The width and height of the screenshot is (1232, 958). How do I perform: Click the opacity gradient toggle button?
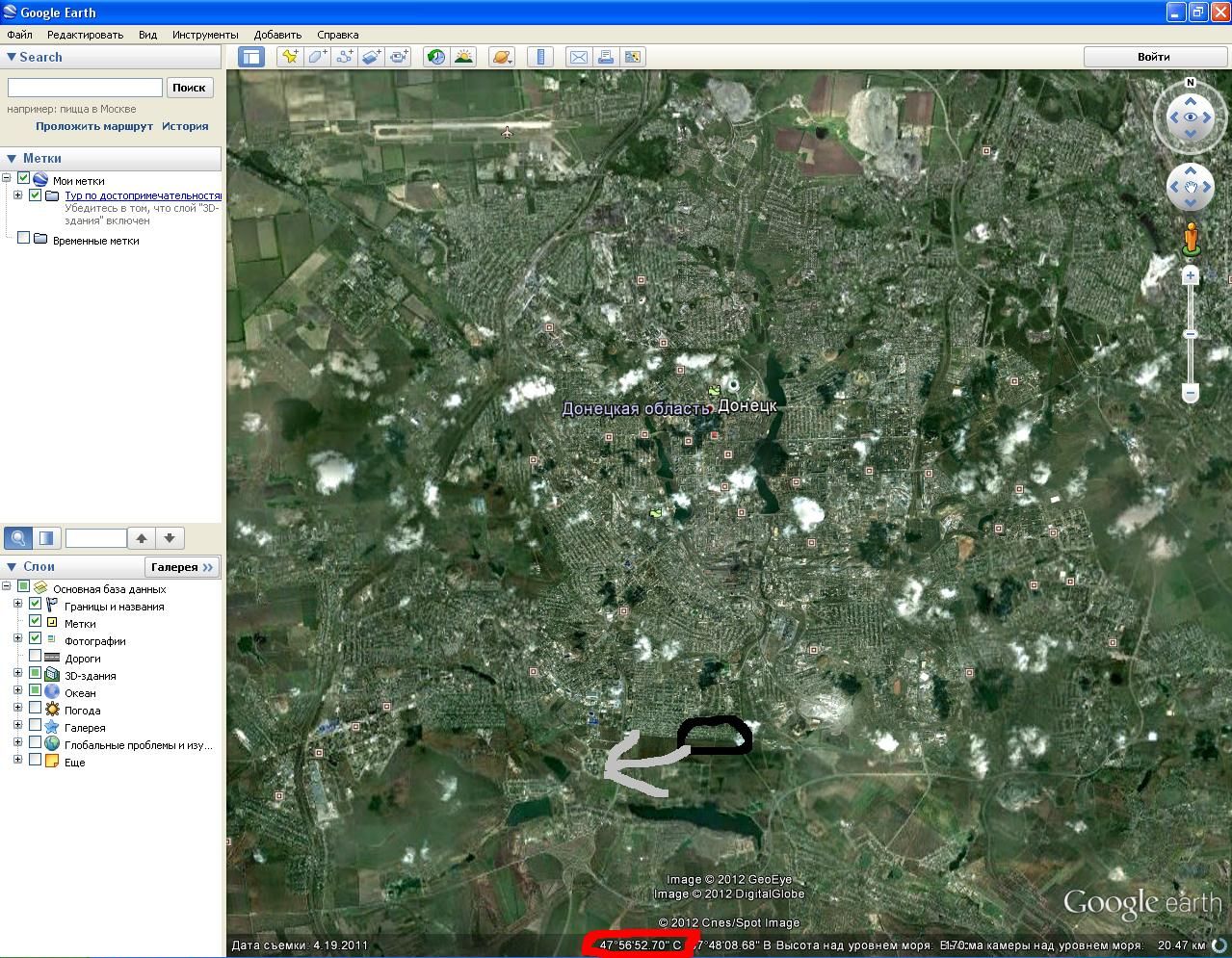46,538
